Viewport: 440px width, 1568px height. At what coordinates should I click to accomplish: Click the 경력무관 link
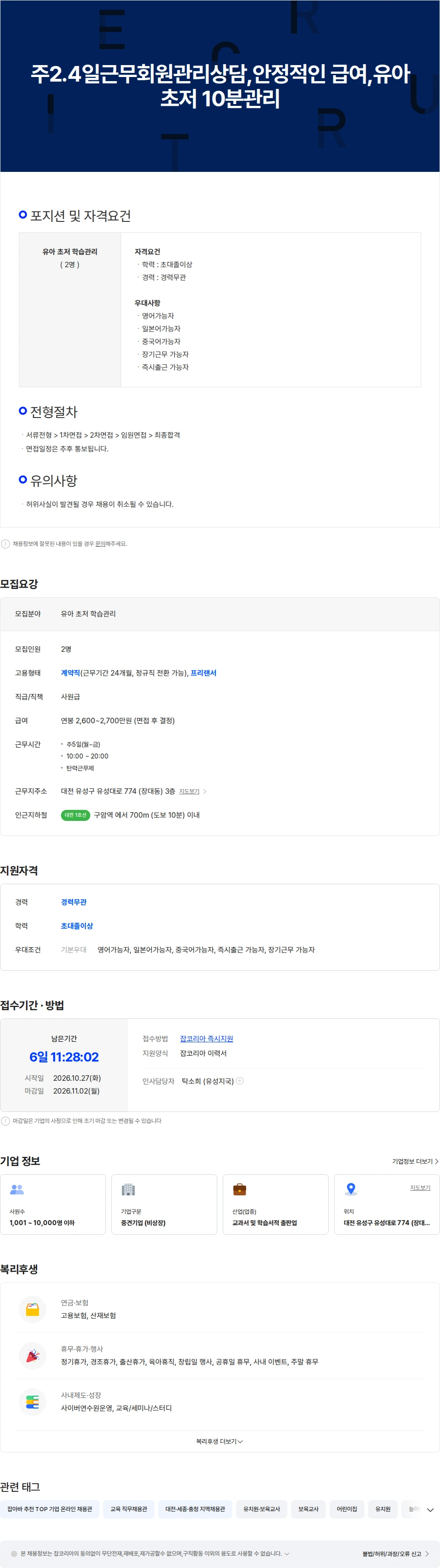74,902
